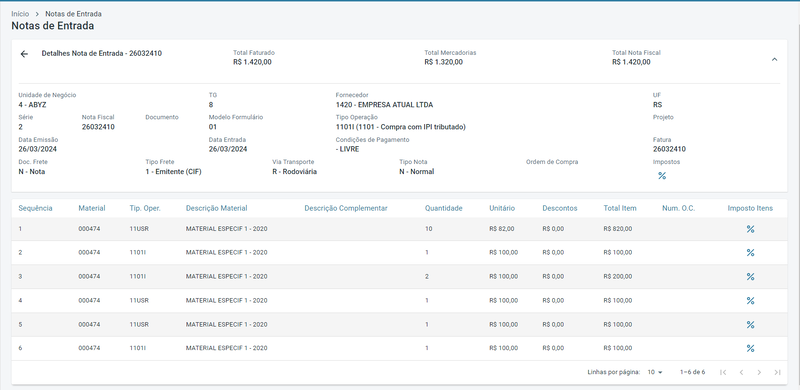This screenshot has width=800, height=390.
Task: Click the UF value RS
Action: tap(657, 105)
